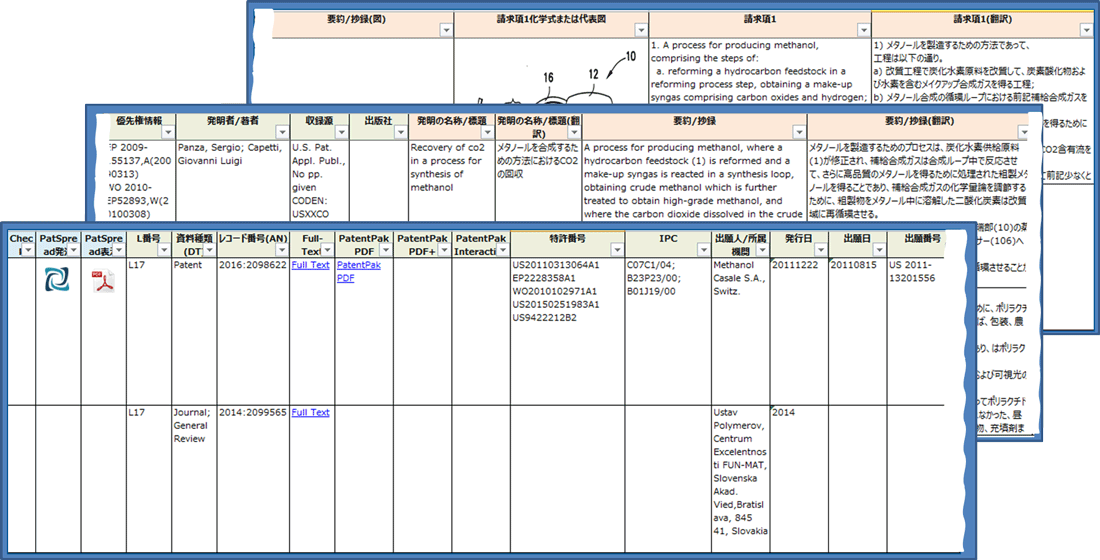Open filter dropdown for 請求項1化学式または代表図 in back window

tap(640, 29)
